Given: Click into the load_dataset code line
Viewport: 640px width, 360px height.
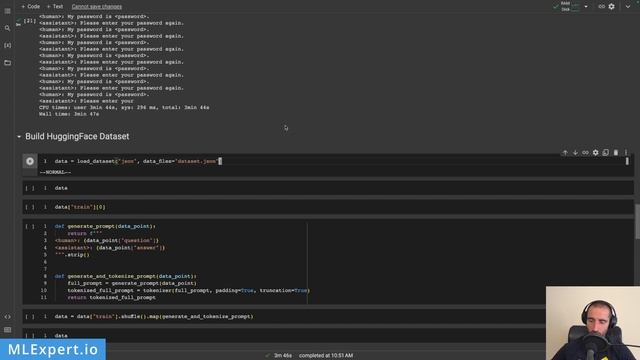Looking at the screenshot, I should [x=138, y=161].
